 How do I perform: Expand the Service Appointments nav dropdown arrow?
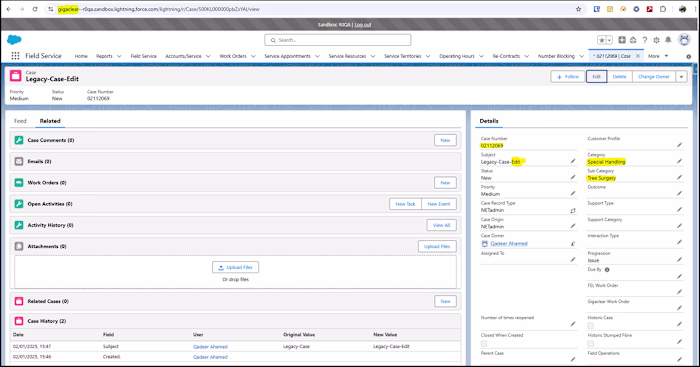tap(317, 56)
